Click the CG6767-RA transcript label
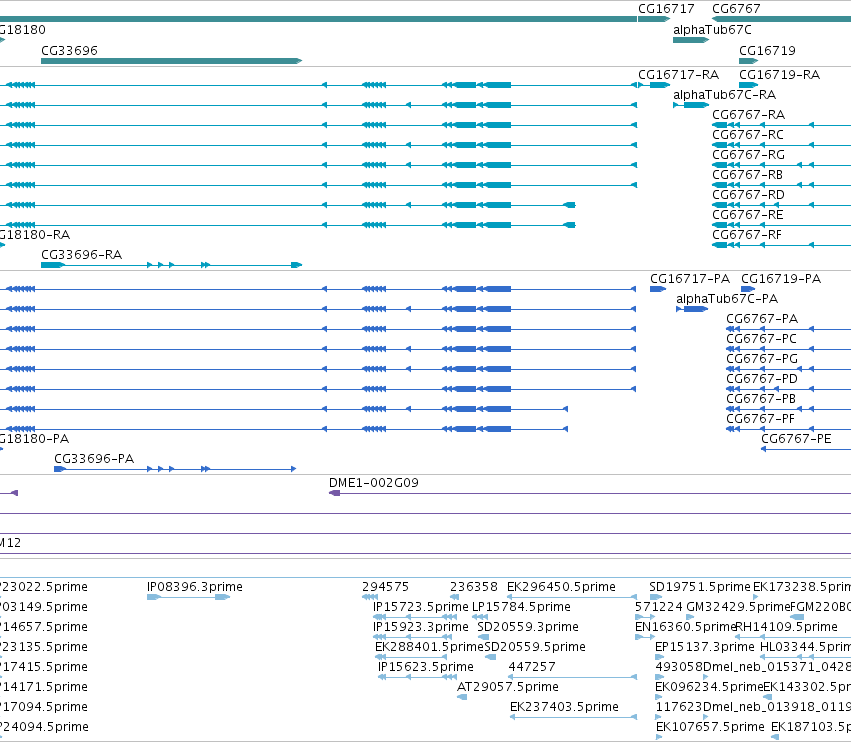 tap(748, 115)
